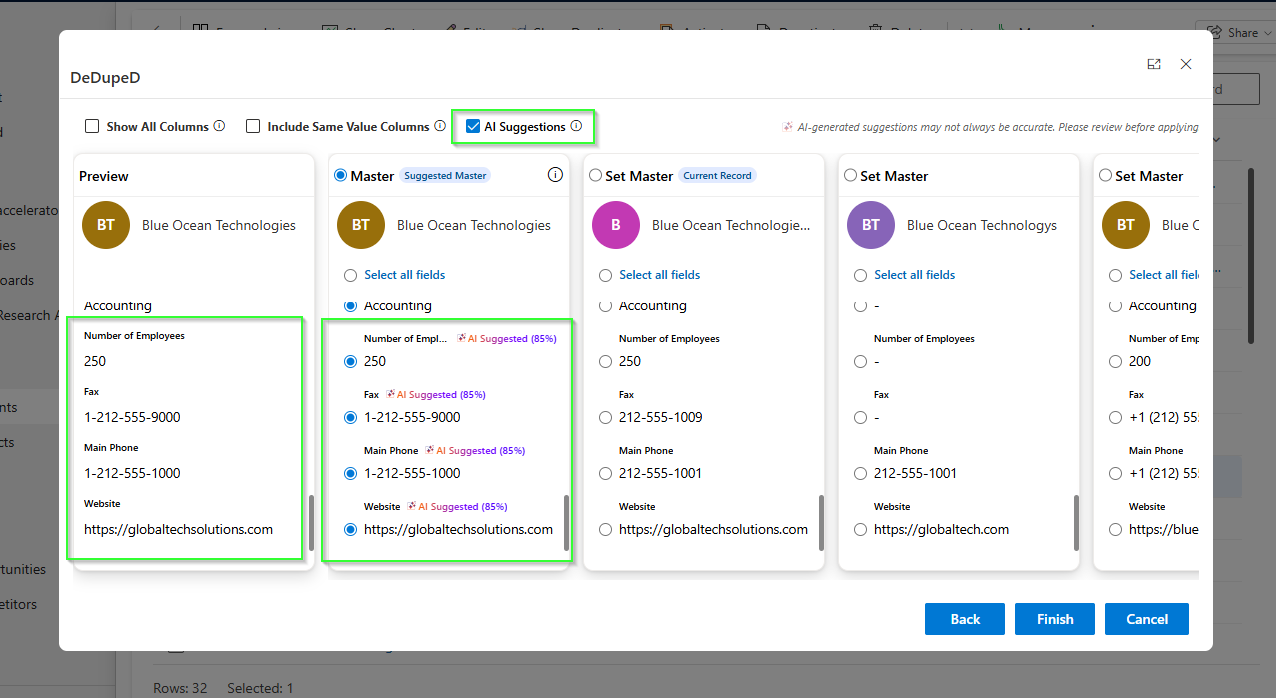This screenshot has width=1276, height=698.
Task: Click the Selected: 1 status text
Action: 262,688
